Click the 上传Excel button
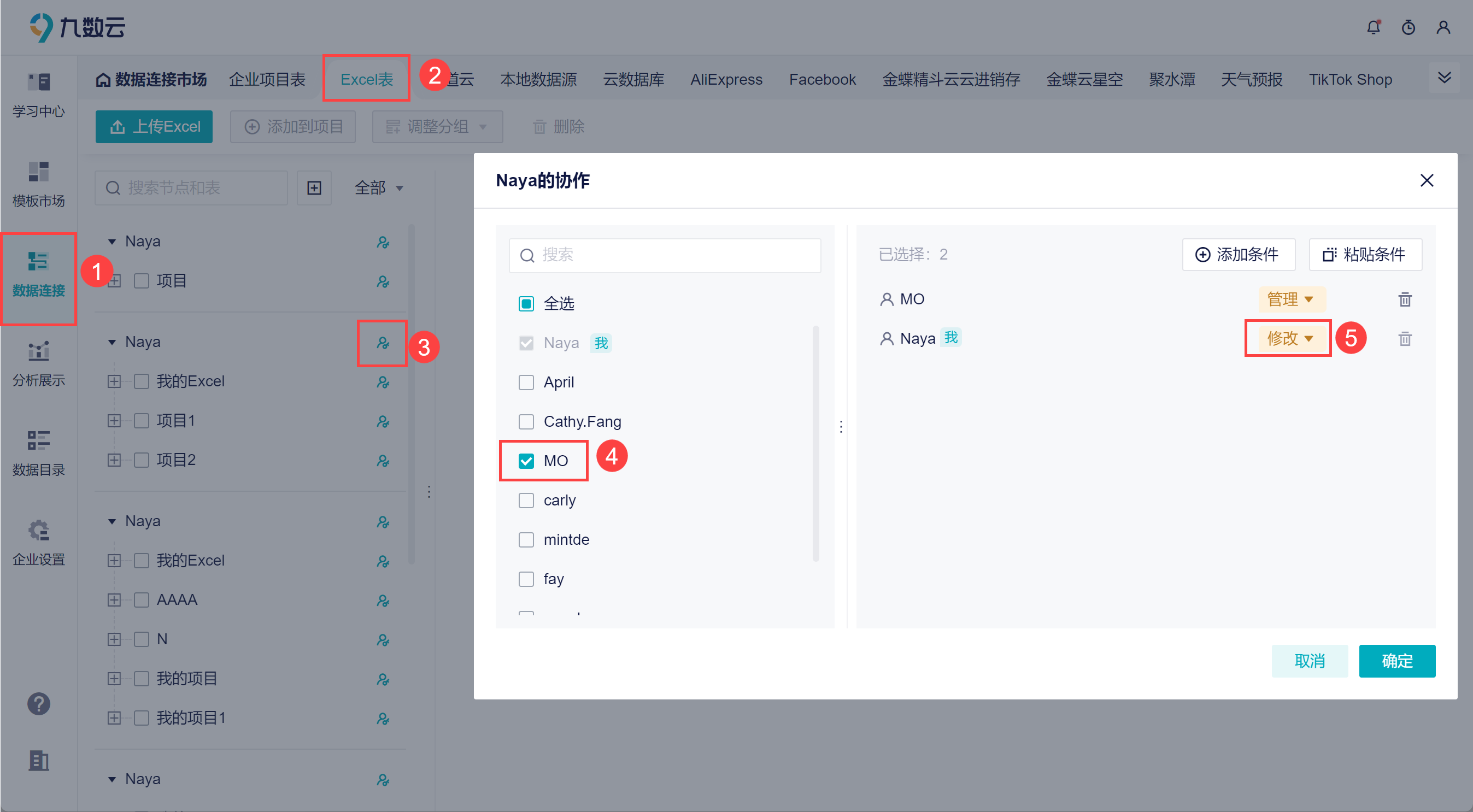Viewport: 1473px width, 812px height. (x=154, y=126)
